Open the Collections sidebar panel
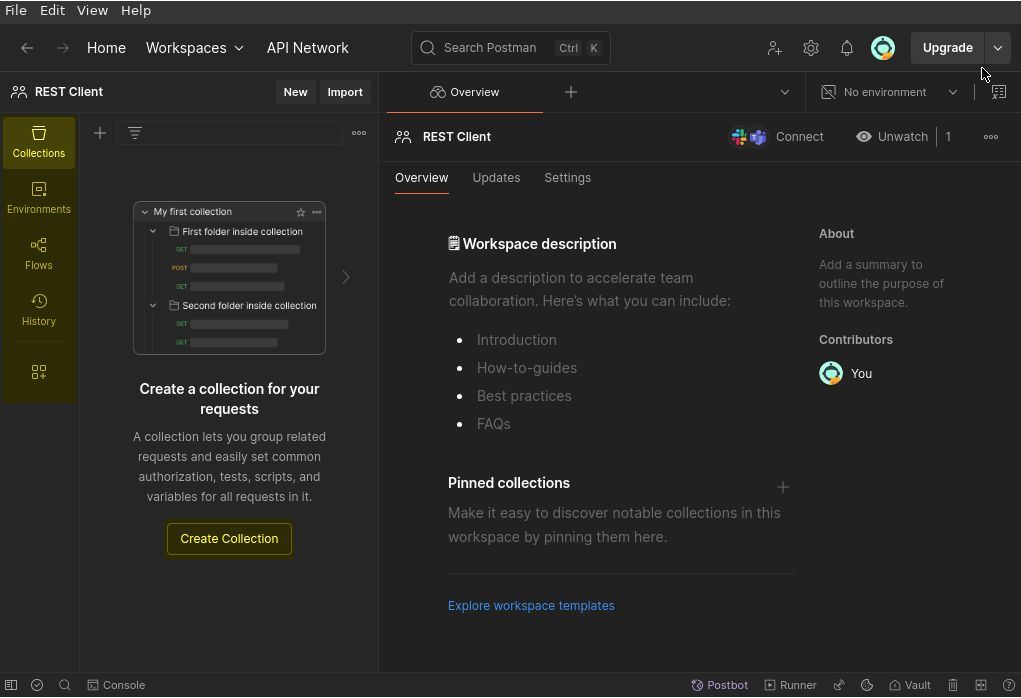Screen dimensions: 1021x698 (39, 142)
